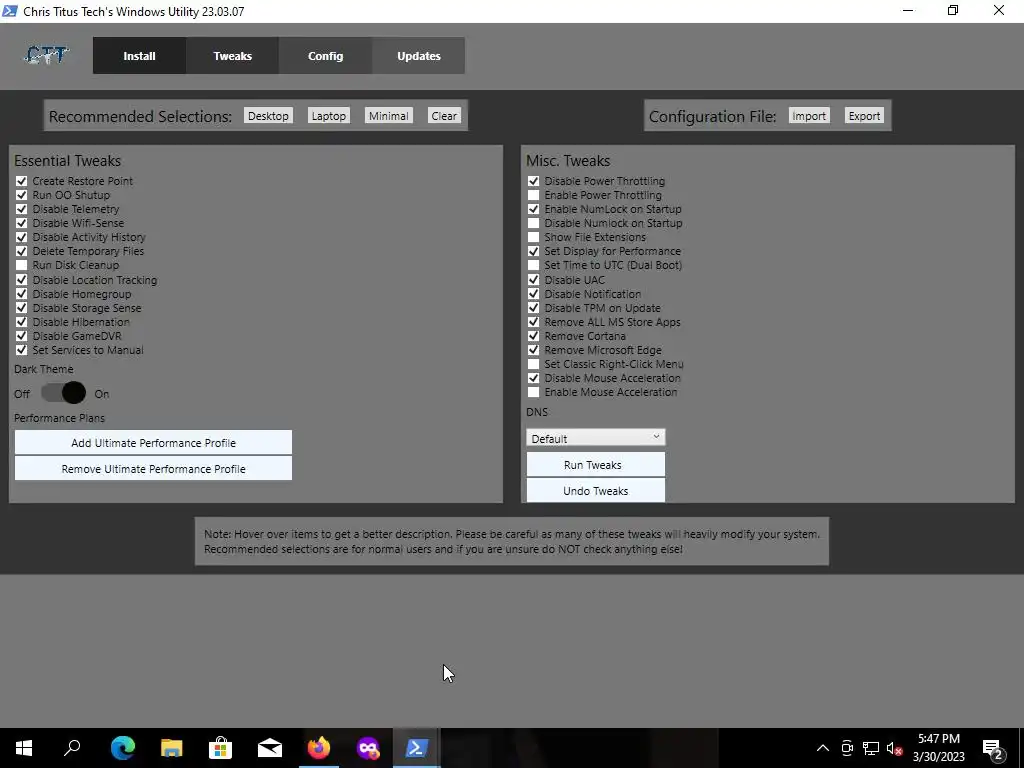Check Enable Mouse Acceleration
1024x768 pixels.
click(x=534, y=392)
